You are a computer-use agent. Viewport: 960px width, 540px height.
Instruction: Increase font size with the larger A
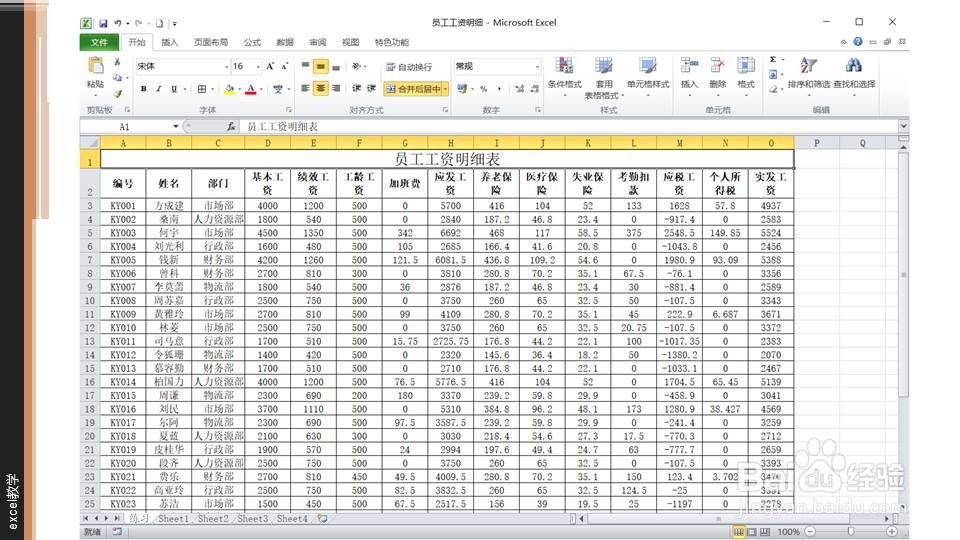coord(270,66)
